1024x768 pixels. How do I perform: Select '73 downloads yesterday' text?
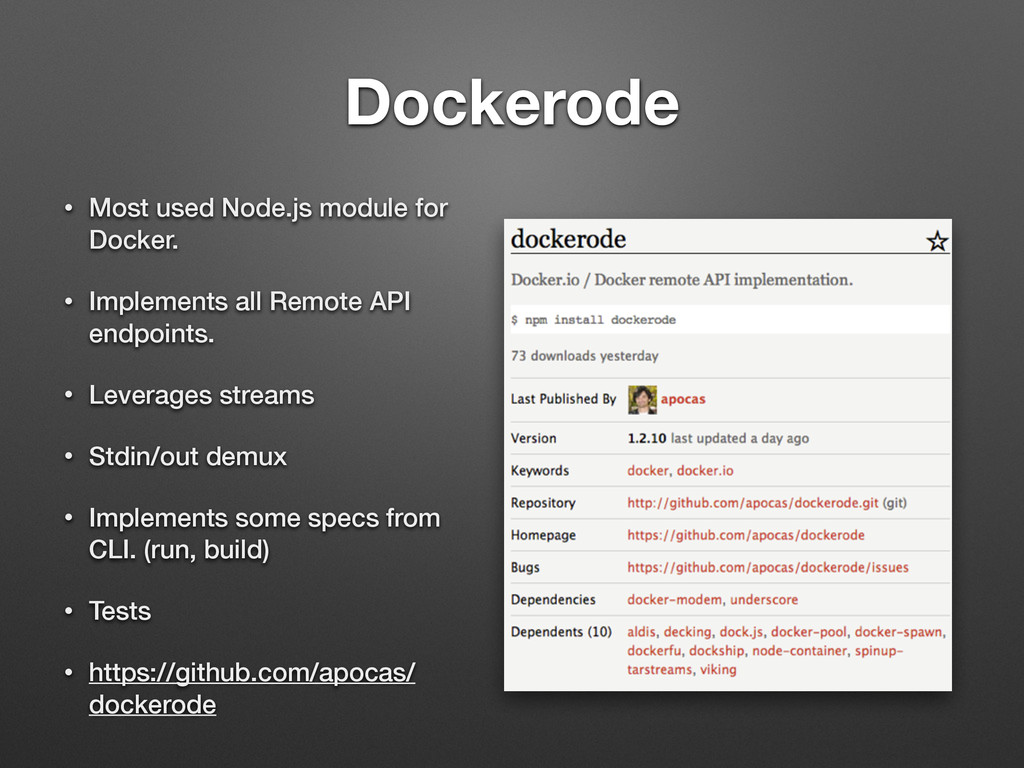584,356
